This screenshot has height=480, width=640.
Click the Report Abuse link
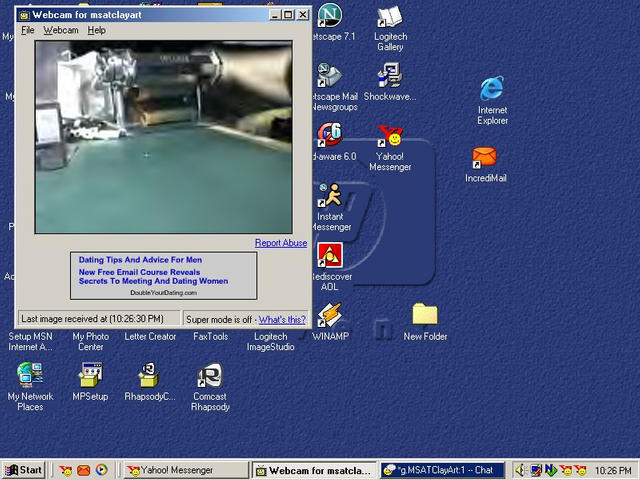[x=281, y=243]
